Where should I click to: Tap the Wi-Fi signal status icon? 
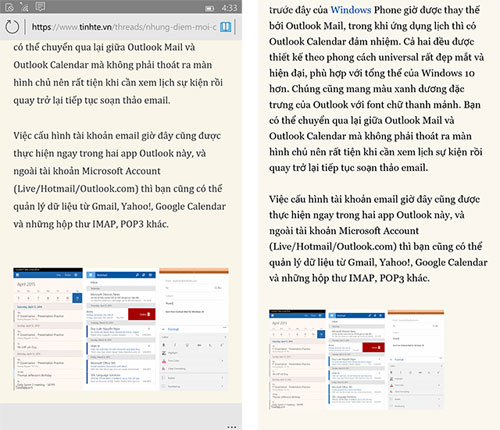tap(24, 7)
